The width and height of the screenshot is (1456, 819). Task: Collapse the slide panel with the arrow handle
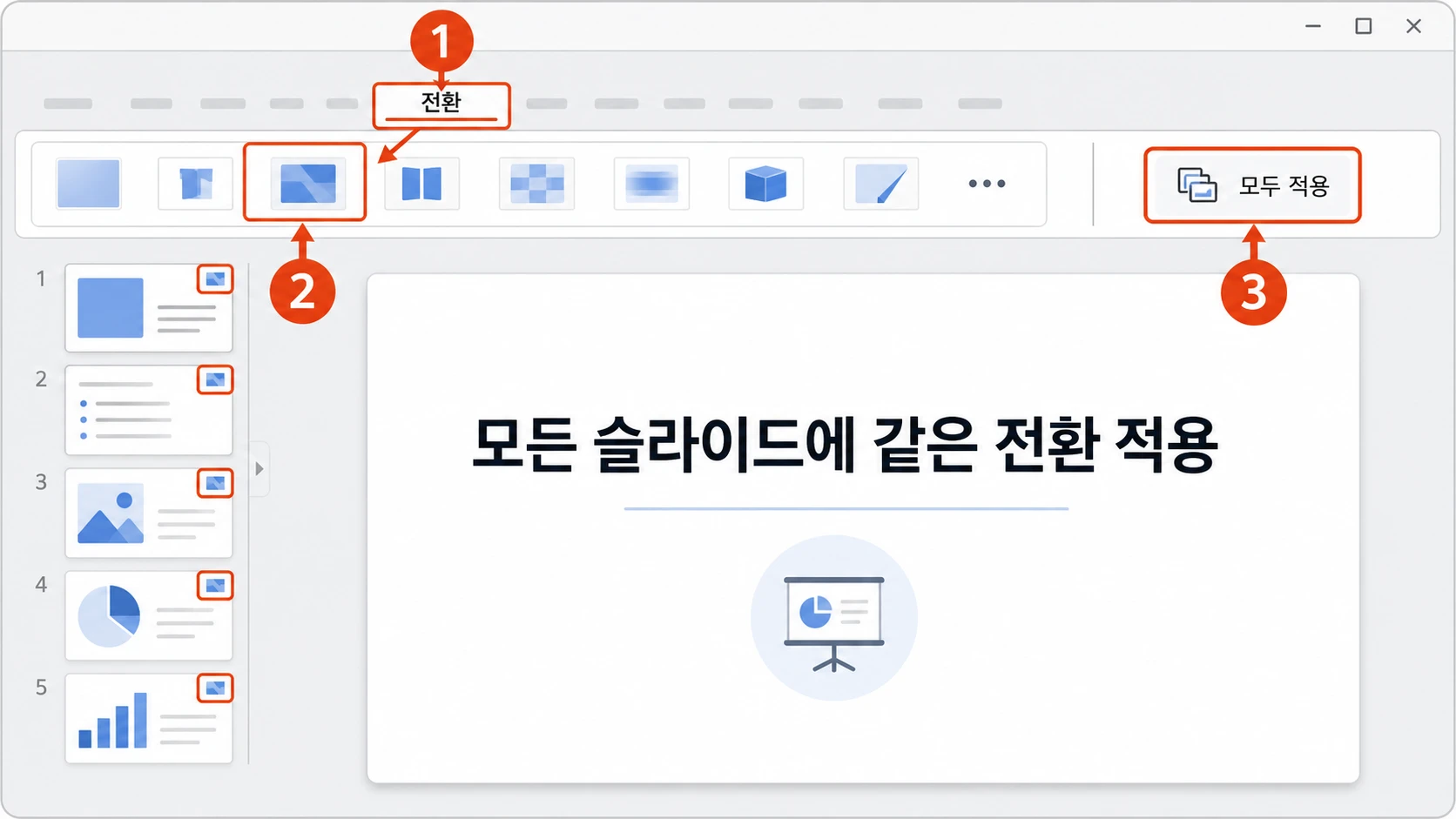(x=260, y=469)
